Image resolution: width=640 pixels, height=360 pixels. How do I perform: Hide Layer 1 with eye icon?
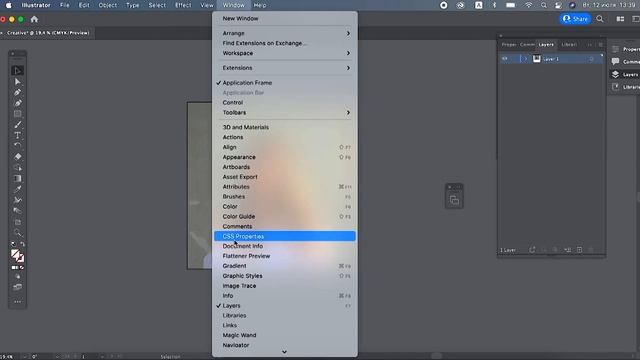click(x=504, y=59)
